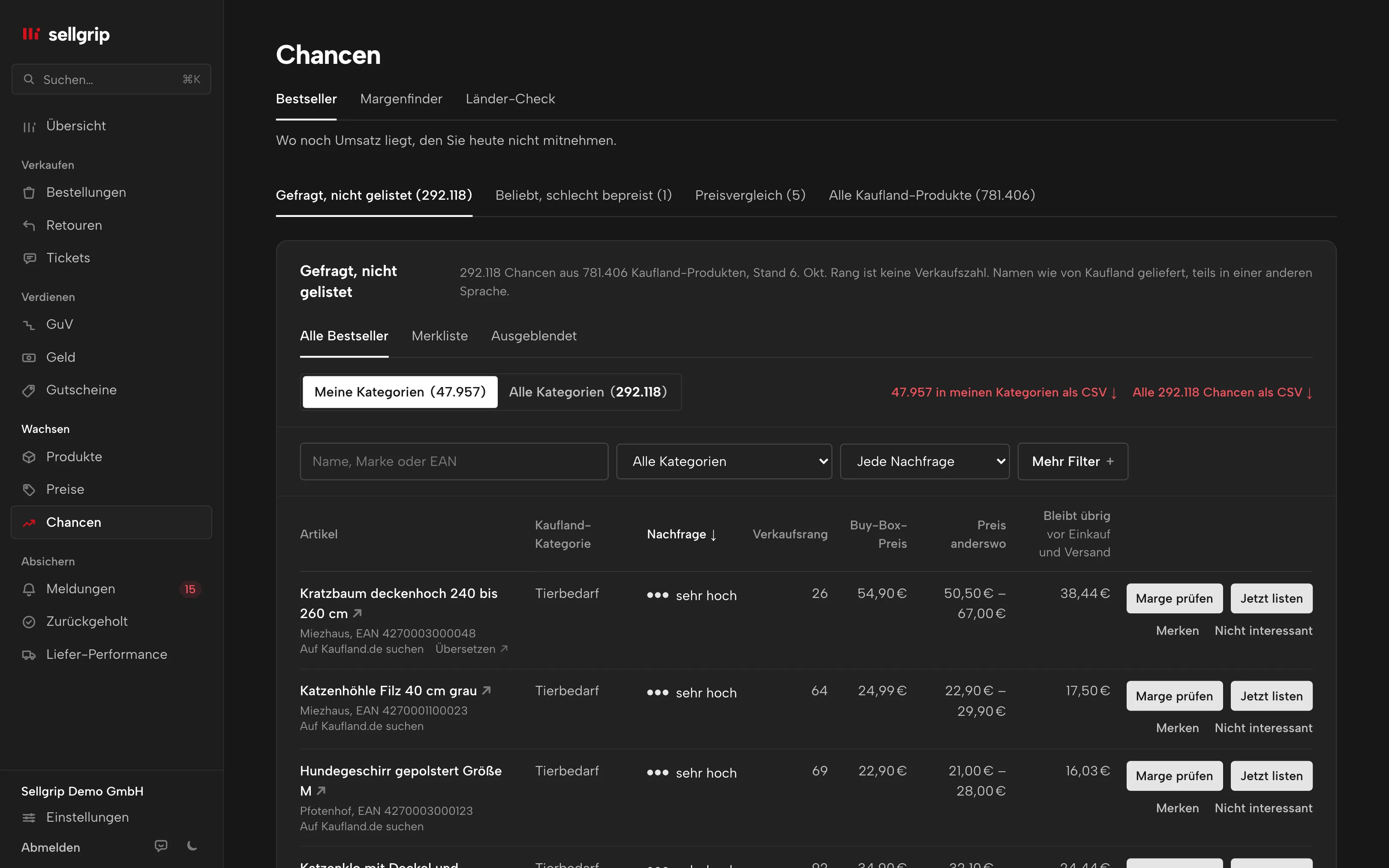Click Jetzt listen for Kratzbaum
1389x868 pixels.
[1272, 598]
